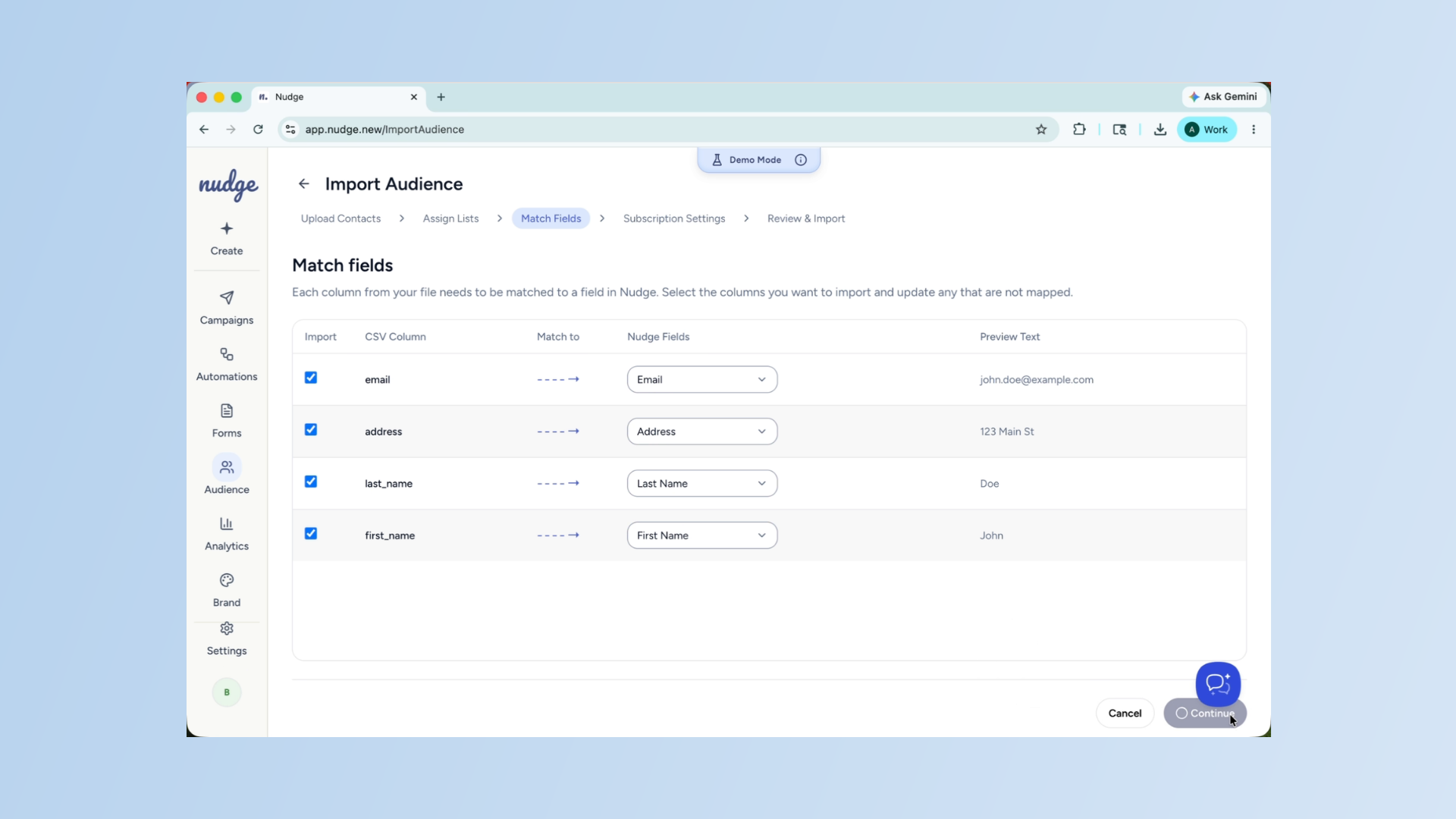
Task: Click the CSV column name last_name
Action: [388, 484]
